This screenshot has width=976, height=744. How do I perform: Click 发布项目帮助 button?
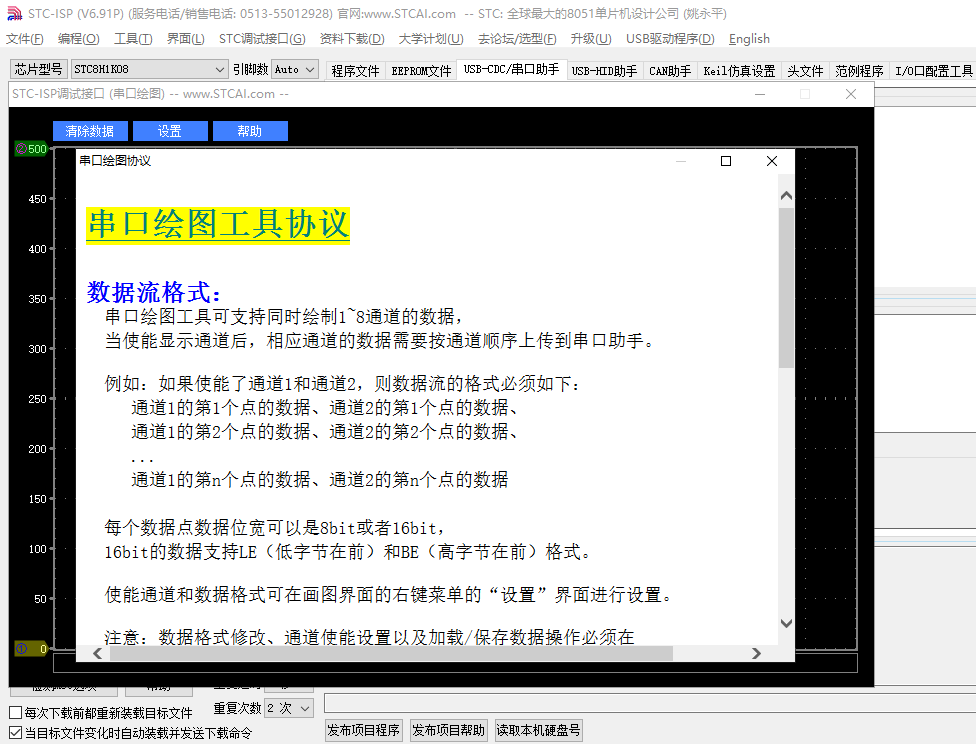click(x=448, y=730)
